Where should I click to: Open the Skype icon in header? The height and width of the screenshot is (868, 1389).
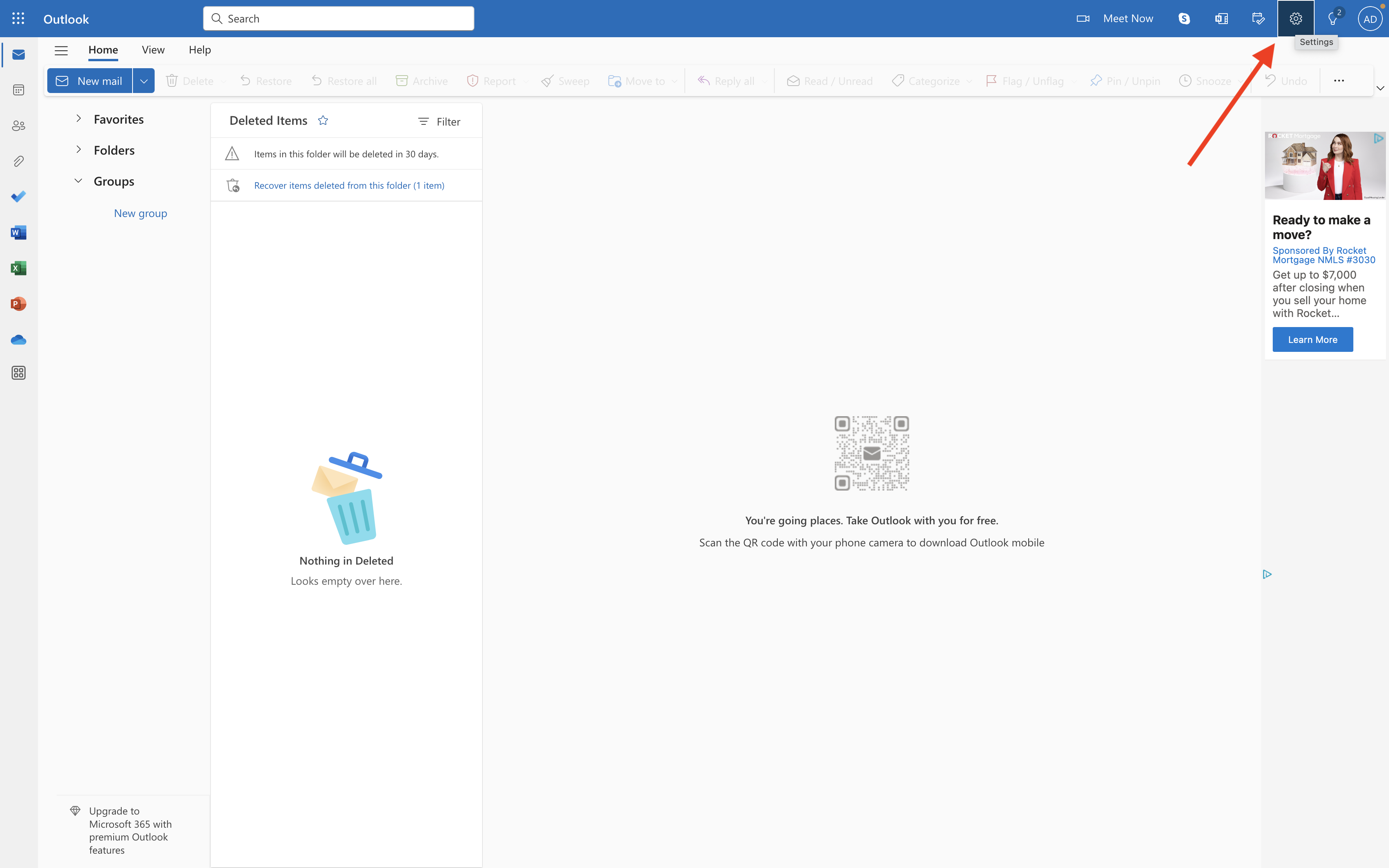1184,19
